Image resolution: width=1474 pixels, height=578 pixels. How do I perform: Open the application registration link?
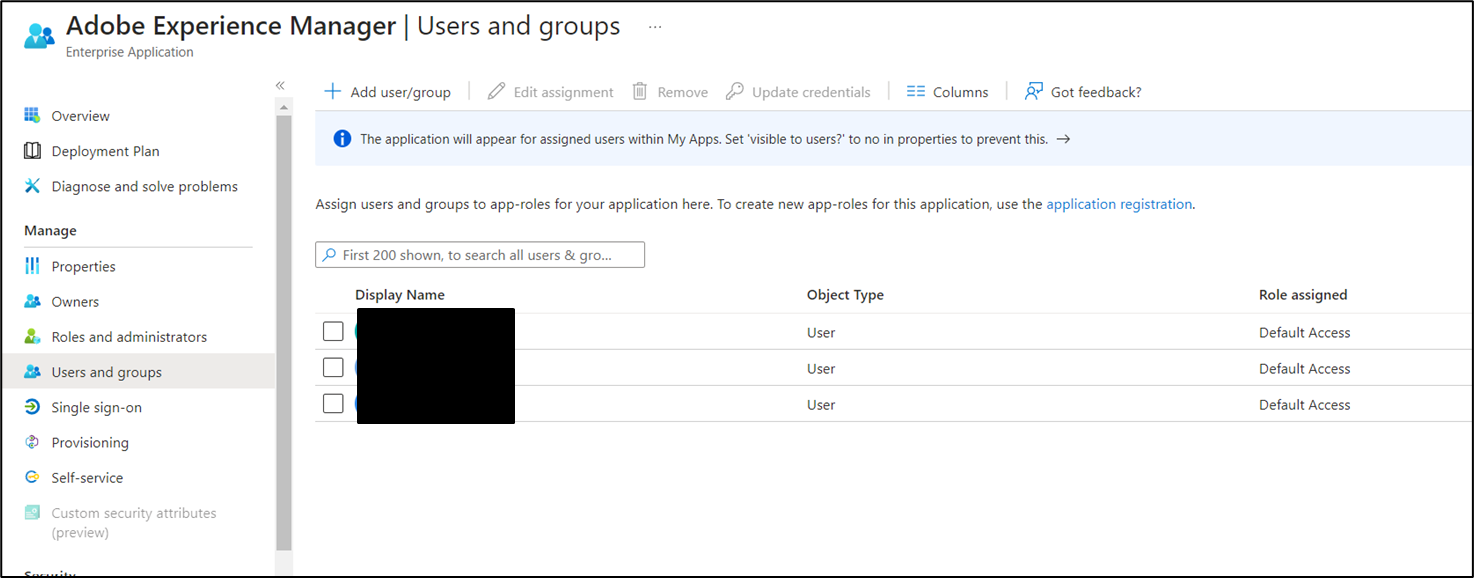pos(1119,203)
